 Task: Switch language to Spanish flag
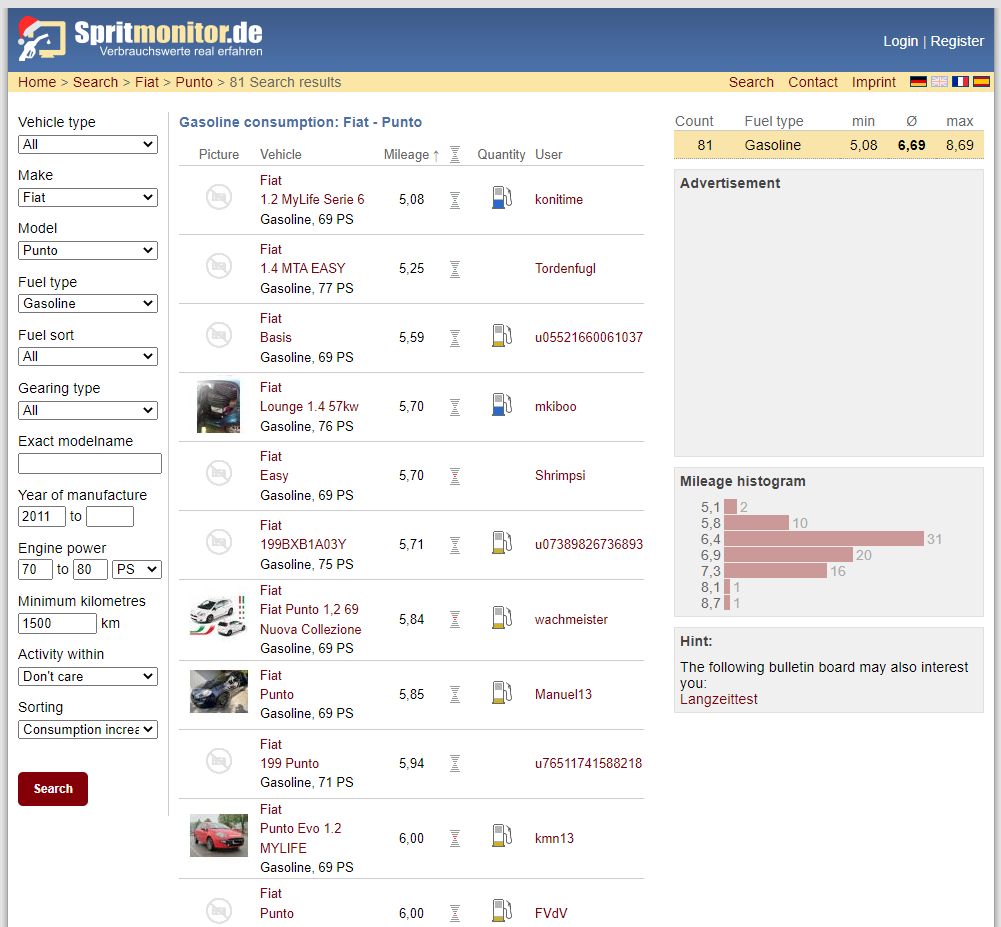coord(981,82)
